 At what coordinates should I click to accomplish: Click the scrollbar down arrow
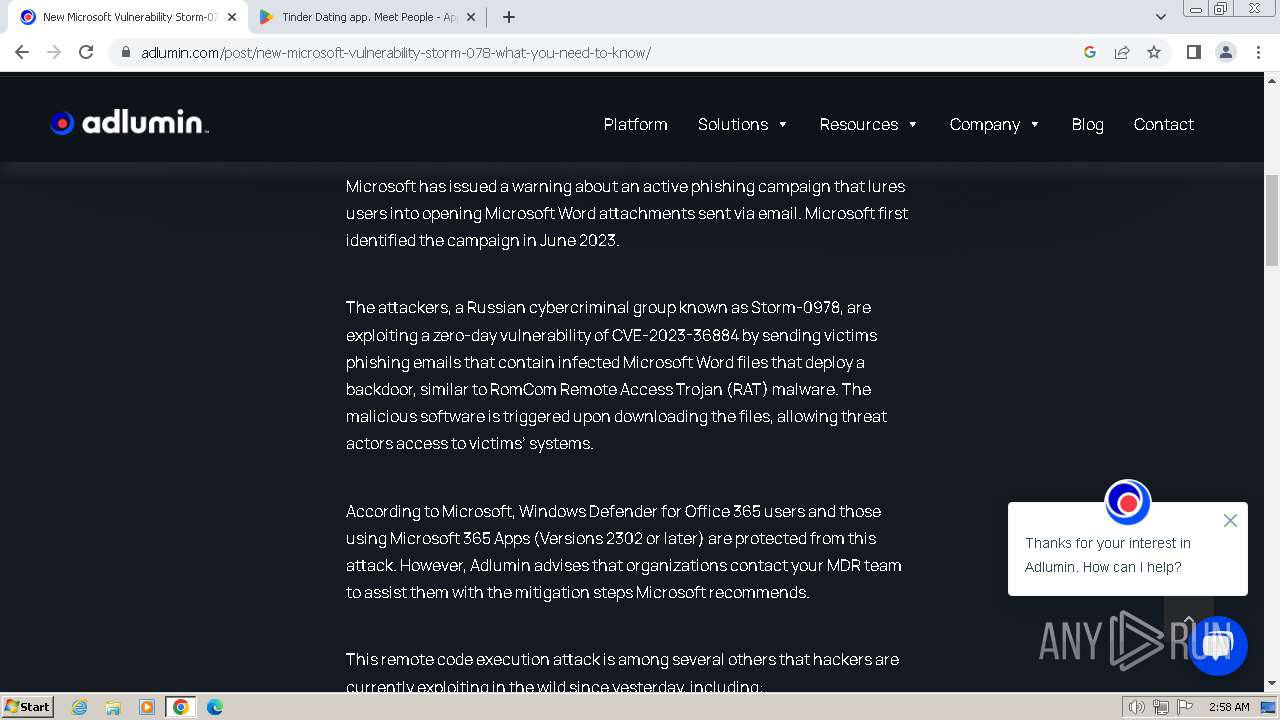click(1272, 684)
